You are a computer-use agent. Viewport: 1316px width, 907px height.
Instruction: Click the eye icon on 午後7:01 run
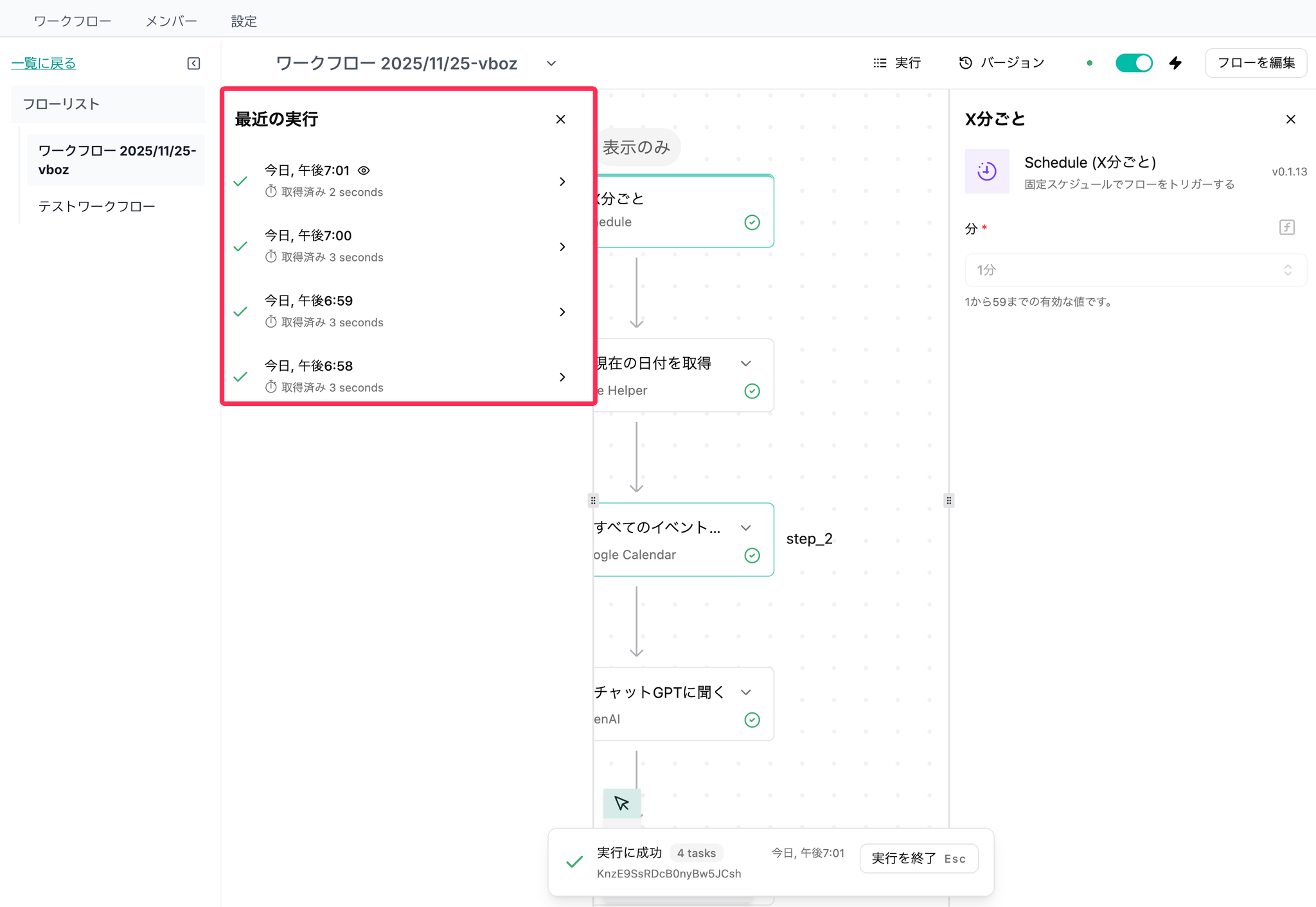[x=364, y=170]
